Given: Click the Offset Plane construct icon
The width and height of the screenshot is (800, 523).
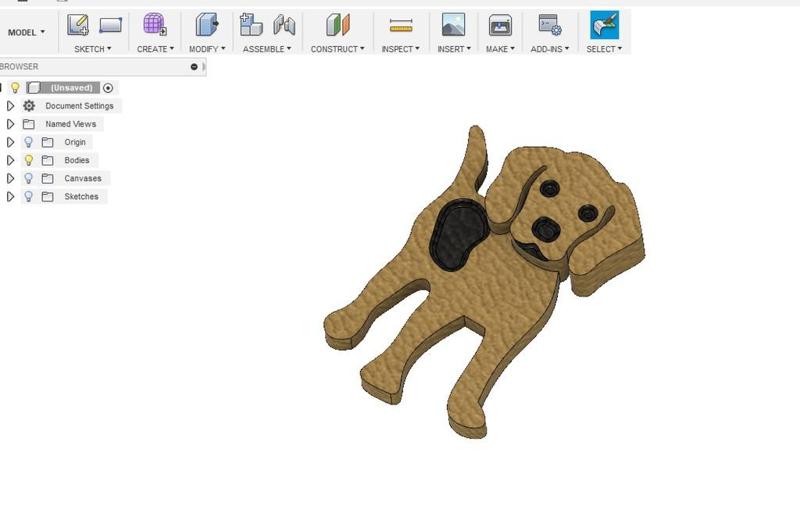Looking at the screenshot, I should click(x=338, y=24).
